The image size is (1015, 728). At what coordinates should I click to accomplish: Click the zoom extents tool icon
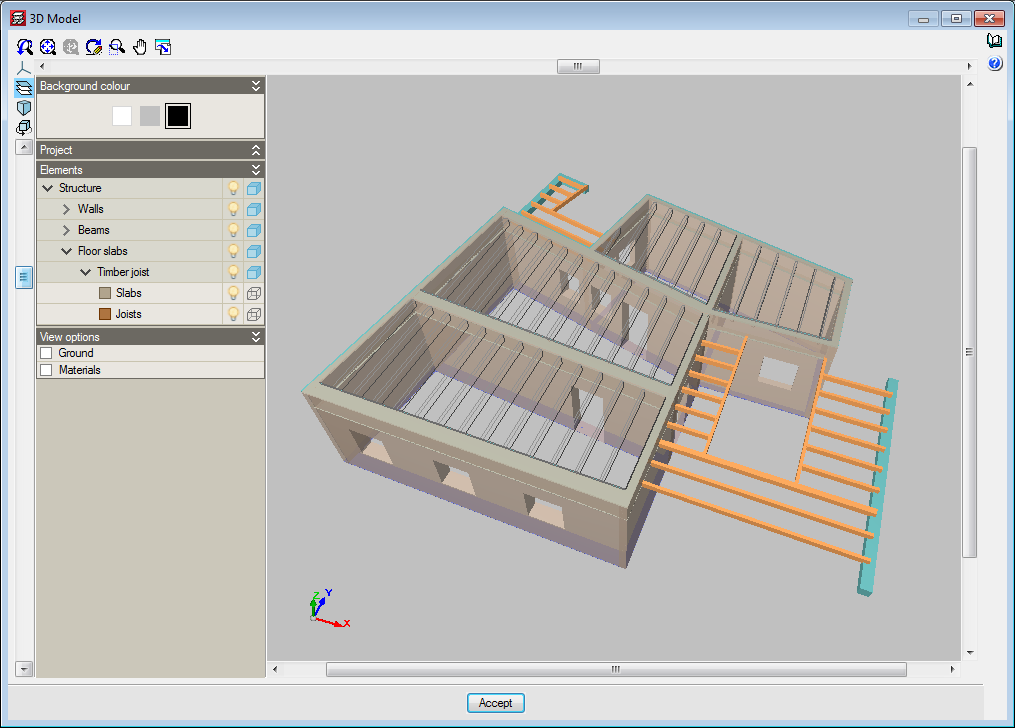point(48,46)
